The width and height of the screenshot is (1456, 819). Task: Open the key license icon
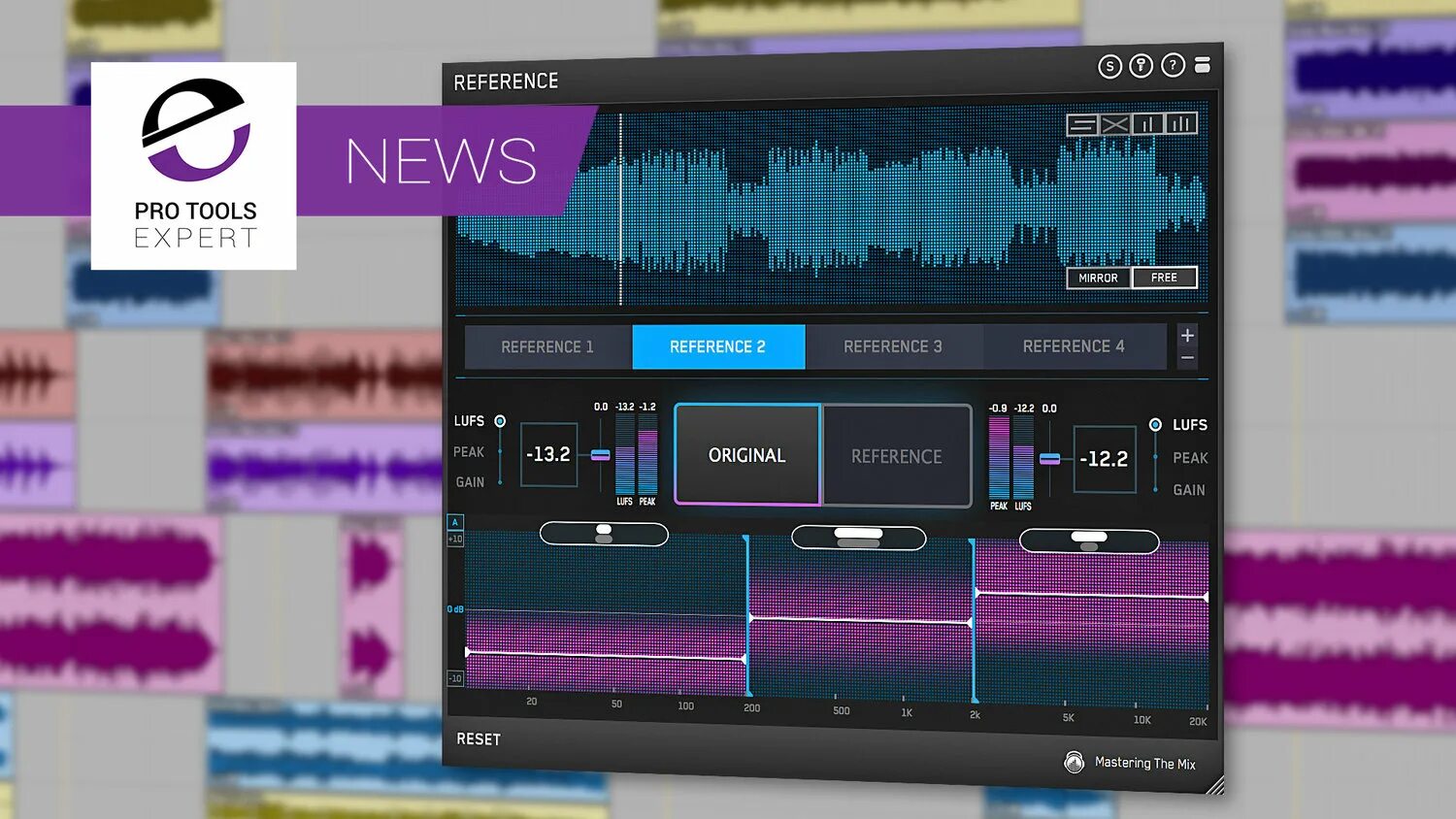(1142, 66)
